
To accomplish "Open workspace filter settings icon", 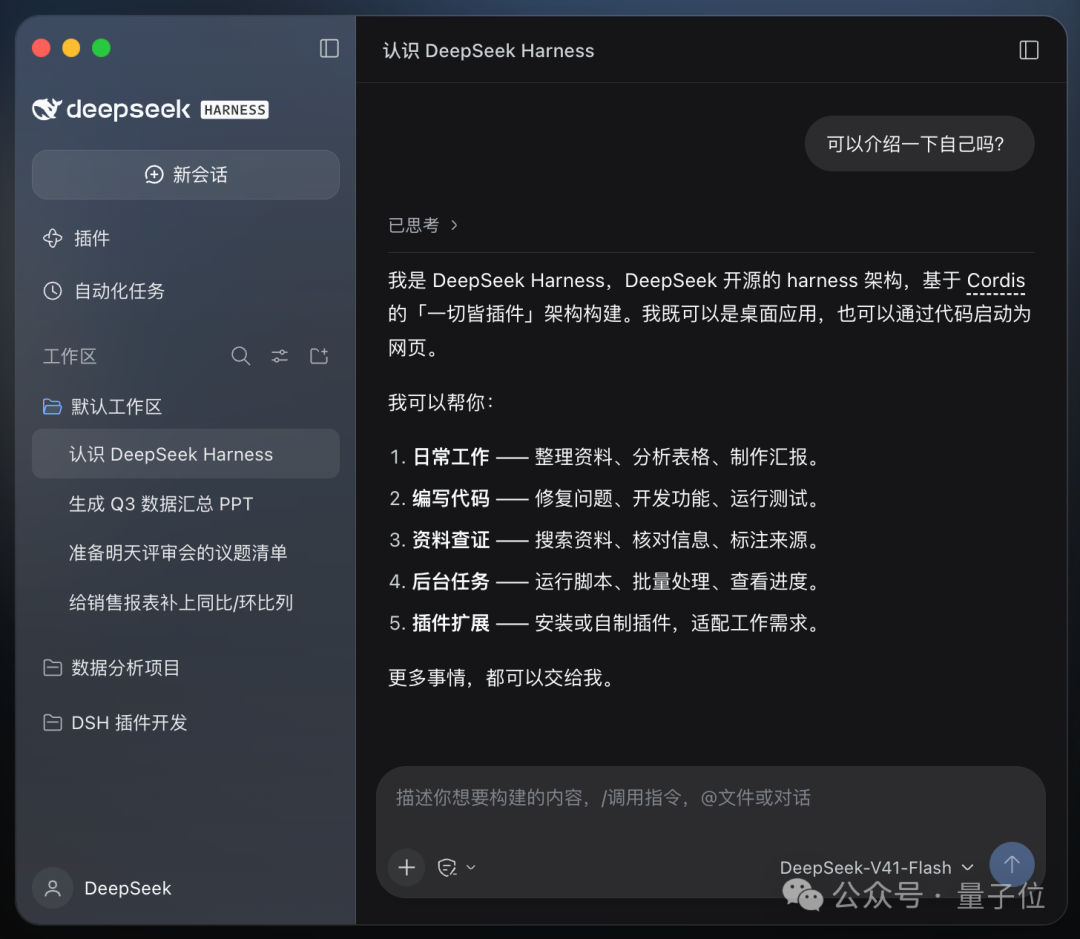I will coord(280,356).
